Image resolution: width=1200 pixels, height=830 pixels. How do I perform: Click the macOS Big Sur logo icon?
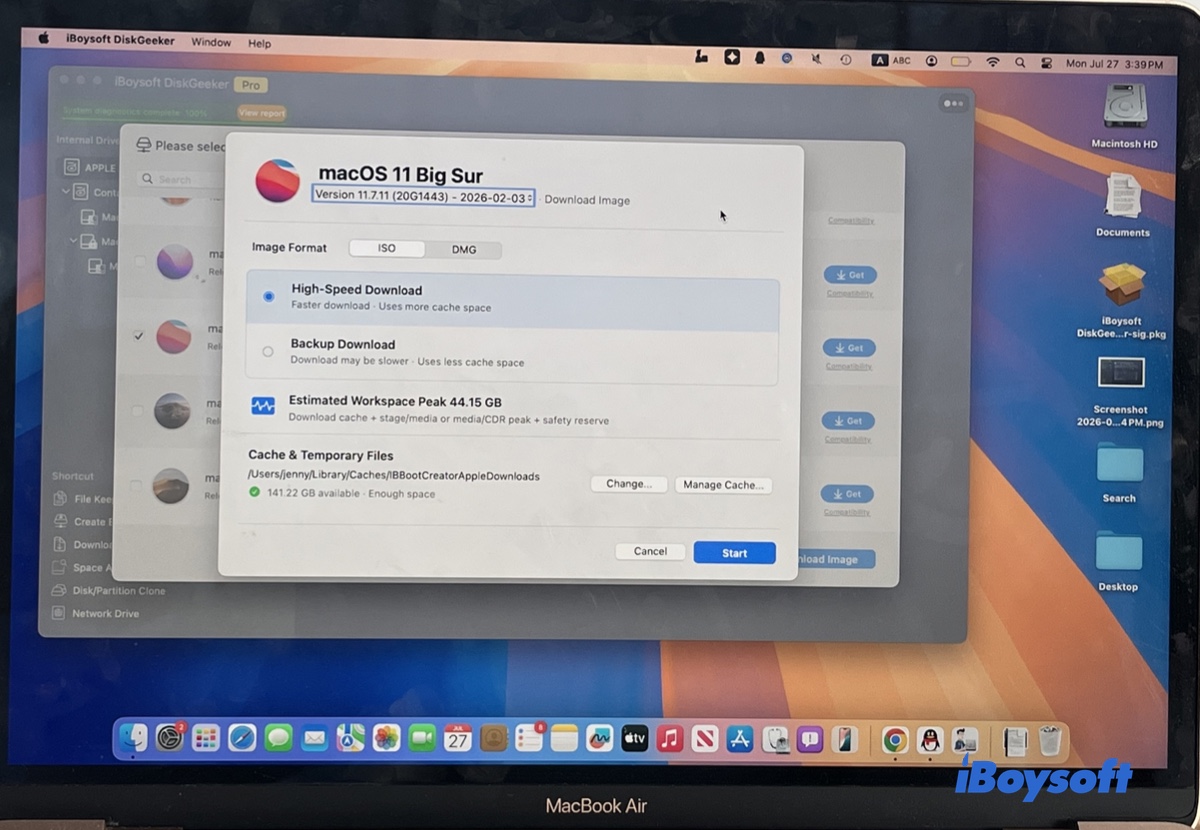pyautogui.click(x=278, y=181)
